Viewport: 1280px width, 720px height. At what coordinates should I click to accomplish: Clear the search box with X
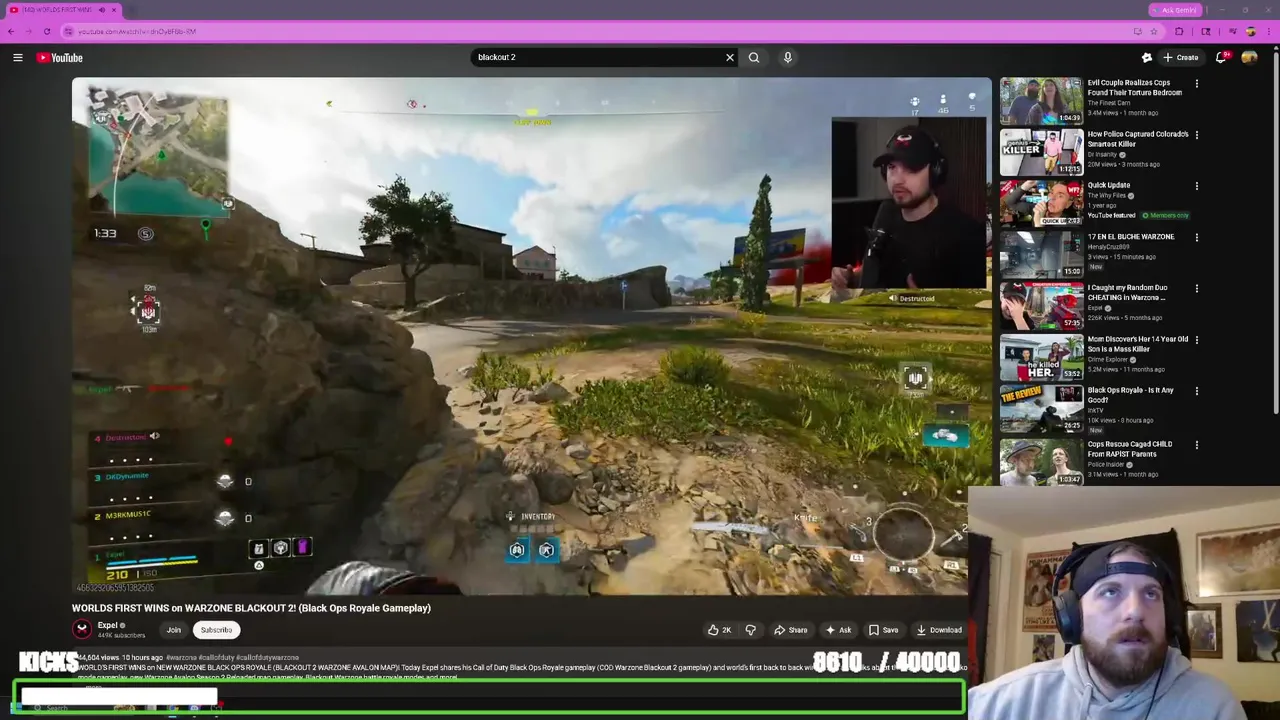click(730, 58)
